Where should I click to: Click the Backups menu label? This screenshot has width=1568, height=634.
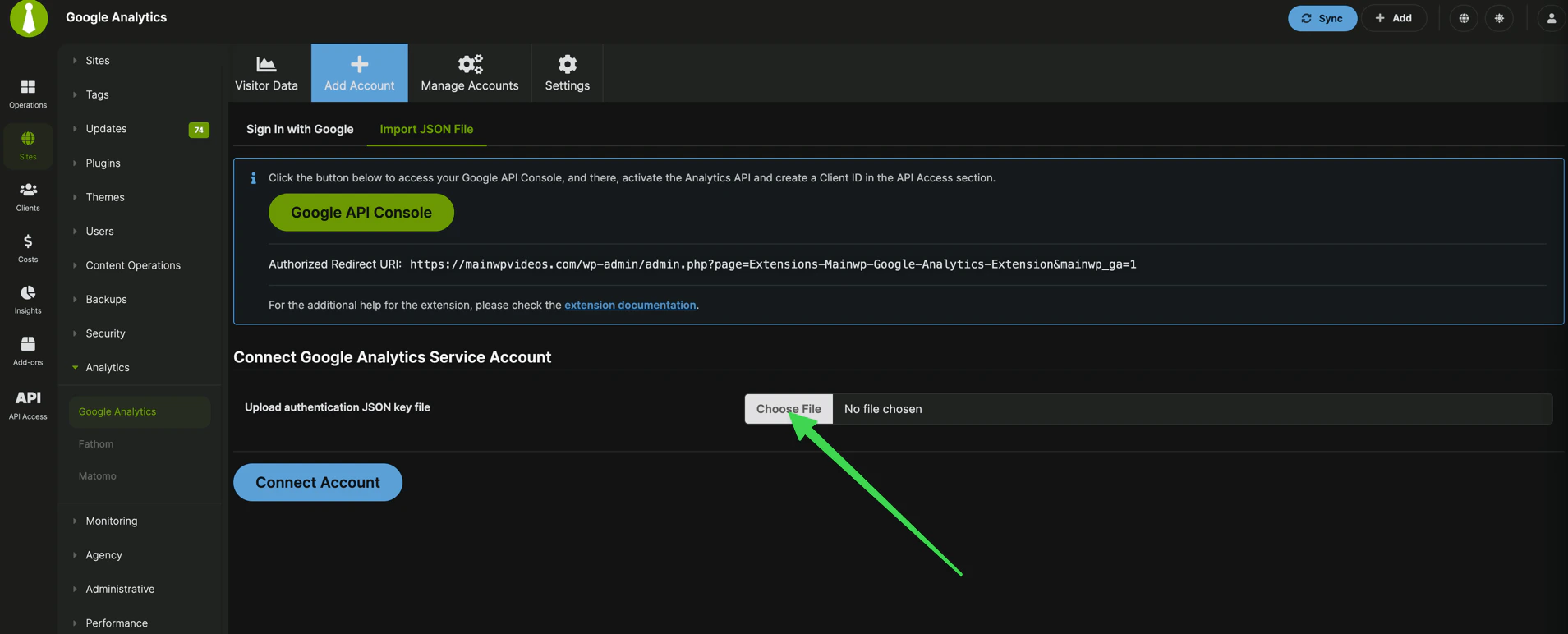pos(106,300)
